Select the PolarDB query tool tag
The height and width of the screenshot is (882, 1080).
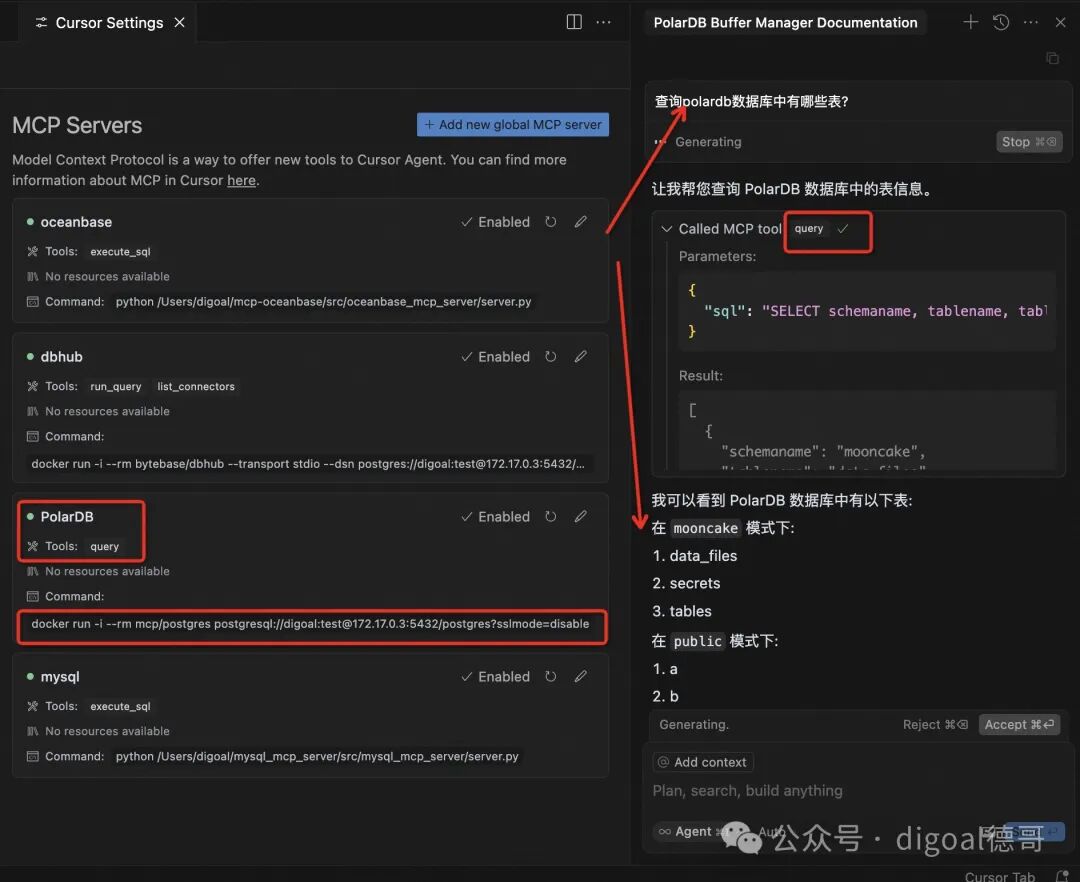pyautogui.click(x=105, y=547)
